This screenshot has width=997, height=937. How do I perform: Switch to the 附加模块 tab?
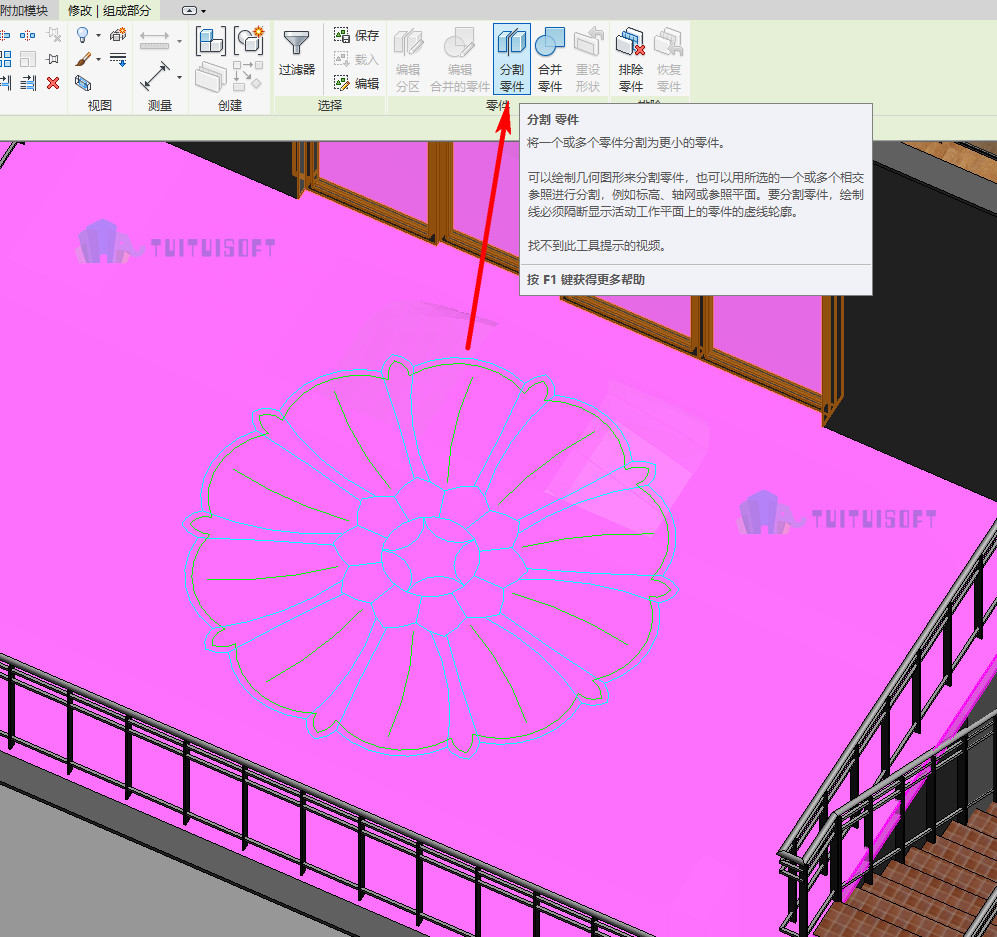(24, 10)
